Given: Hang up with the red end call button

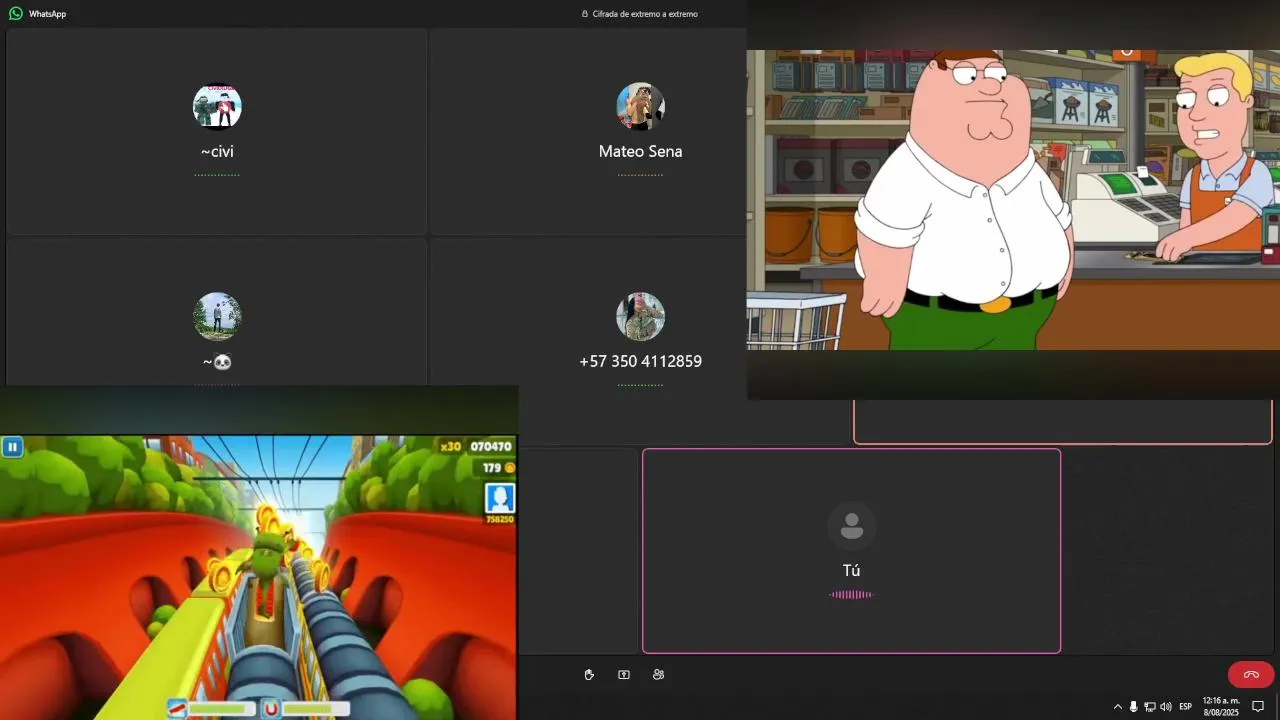Looking at the screenshot, I should click(1251, 675).
